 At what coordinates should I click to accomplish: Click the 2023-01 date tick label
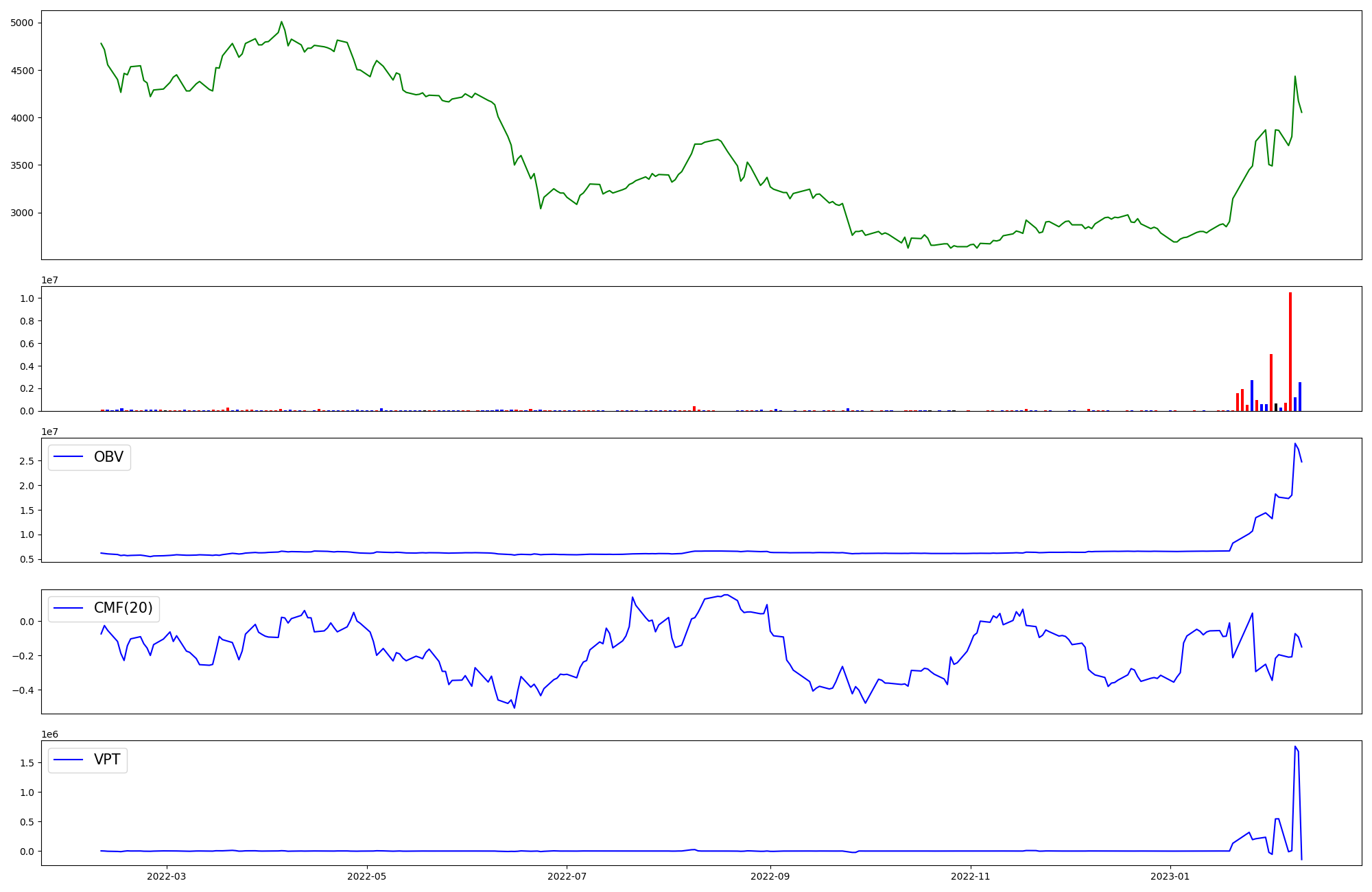[1170, 876]
